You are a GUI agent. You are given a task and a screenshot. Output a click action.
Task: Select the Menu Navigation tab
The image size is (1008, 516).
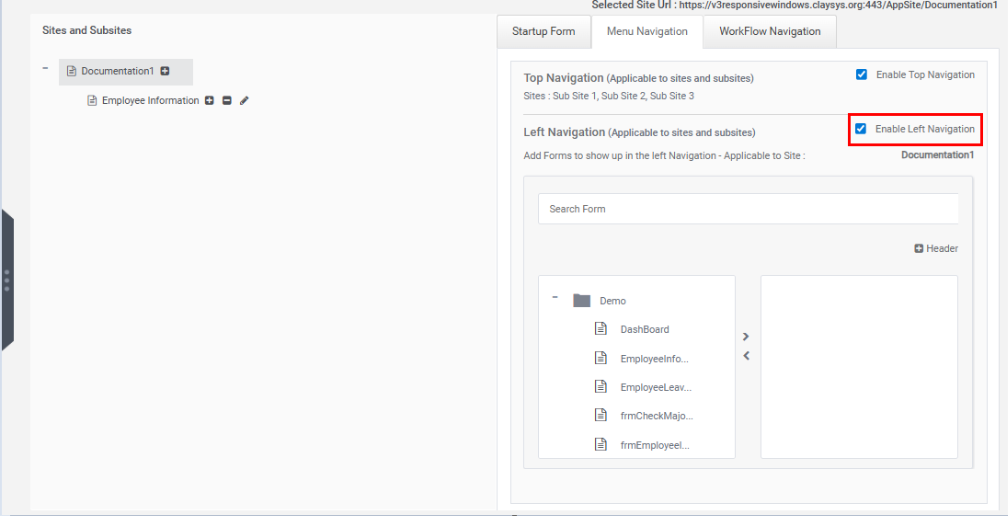pyautogui.click(x=647, y=31)
